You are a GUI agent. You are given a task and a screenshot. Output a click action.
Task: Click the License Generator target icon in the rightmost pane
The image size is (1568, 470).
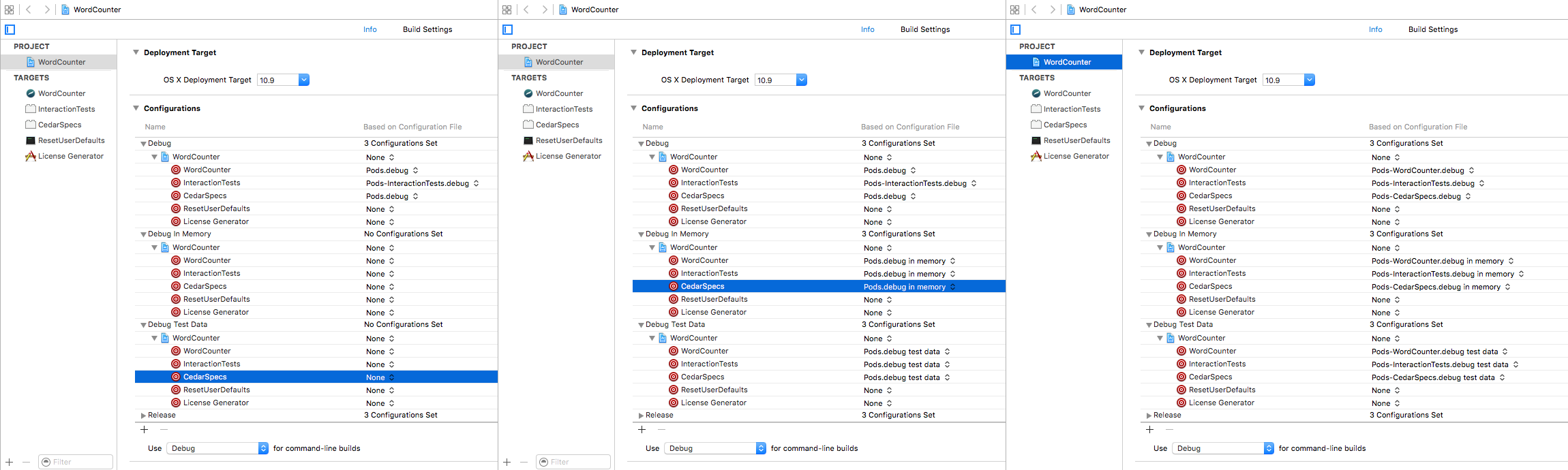(x=1036, y=156)
